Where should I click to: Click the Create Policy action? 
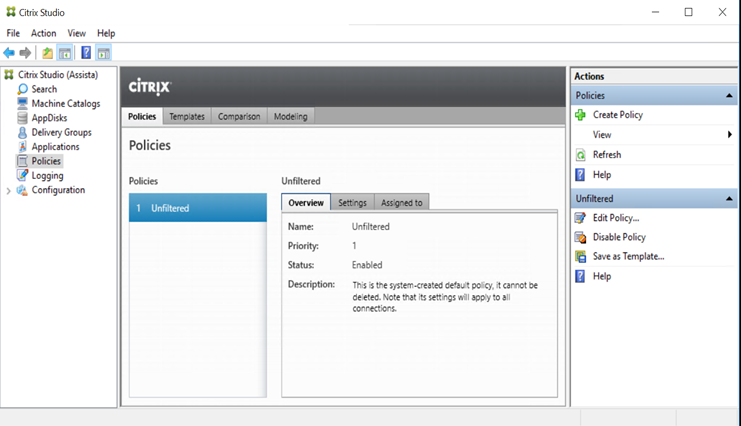pyautogui.click(x=618, y=115)
